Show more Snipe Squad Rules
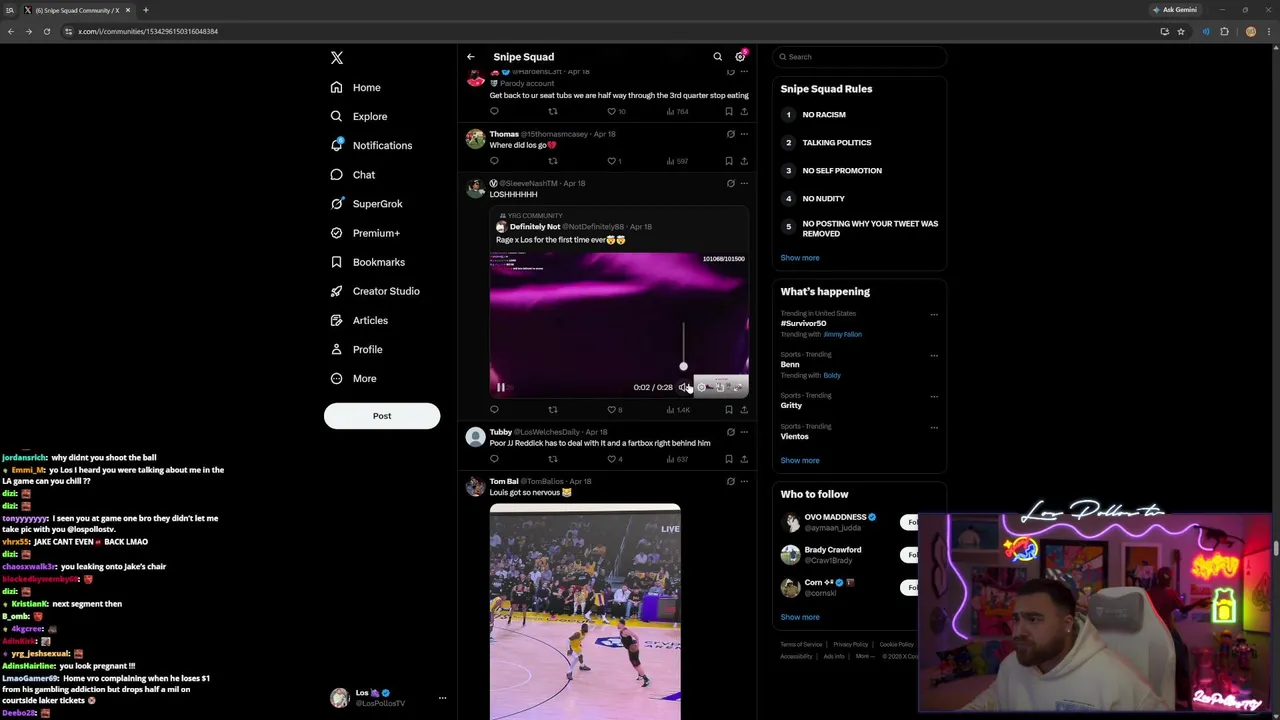Viewport: 1280px width, 720px height. 800,258
